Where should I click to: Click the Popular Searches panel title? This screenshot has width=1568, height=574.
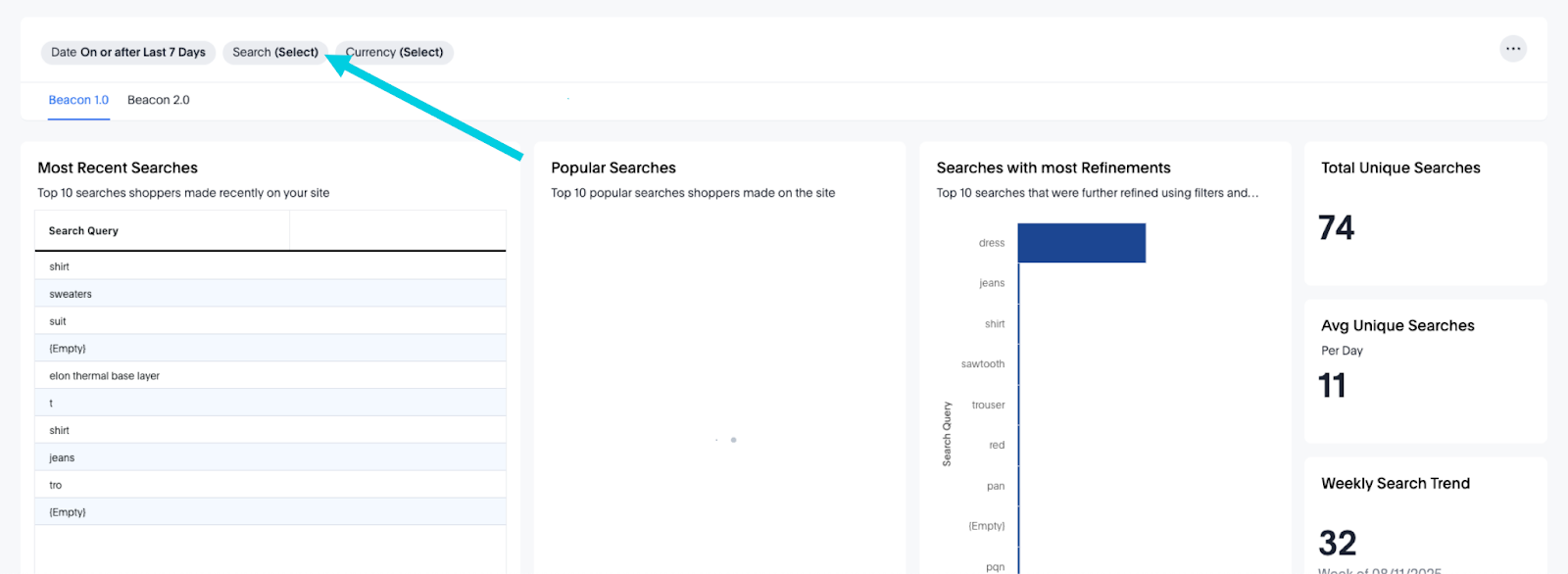click(x=613, y=168)
